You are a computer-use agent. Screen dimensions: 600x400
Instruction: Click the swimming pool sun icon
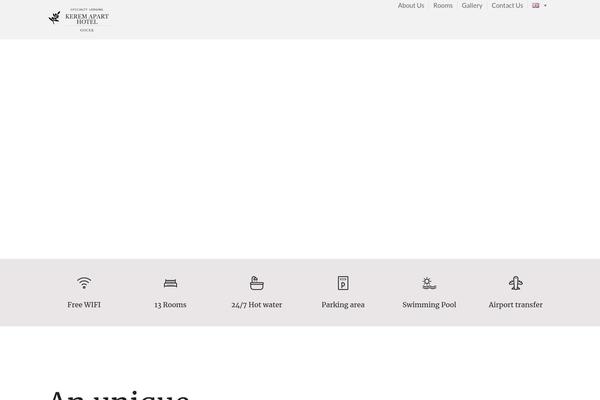point(429,283)
